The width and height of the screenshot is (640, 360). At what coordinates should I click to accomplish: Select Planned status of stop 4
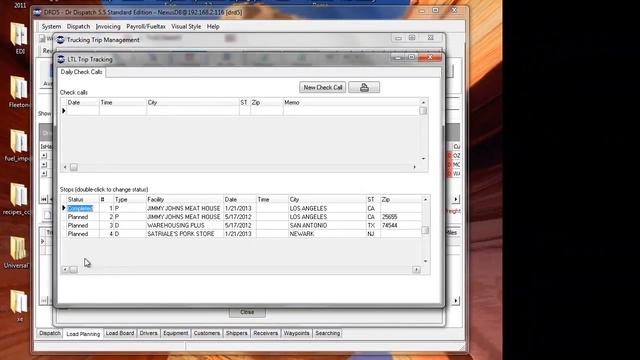[x=83, y=234]
